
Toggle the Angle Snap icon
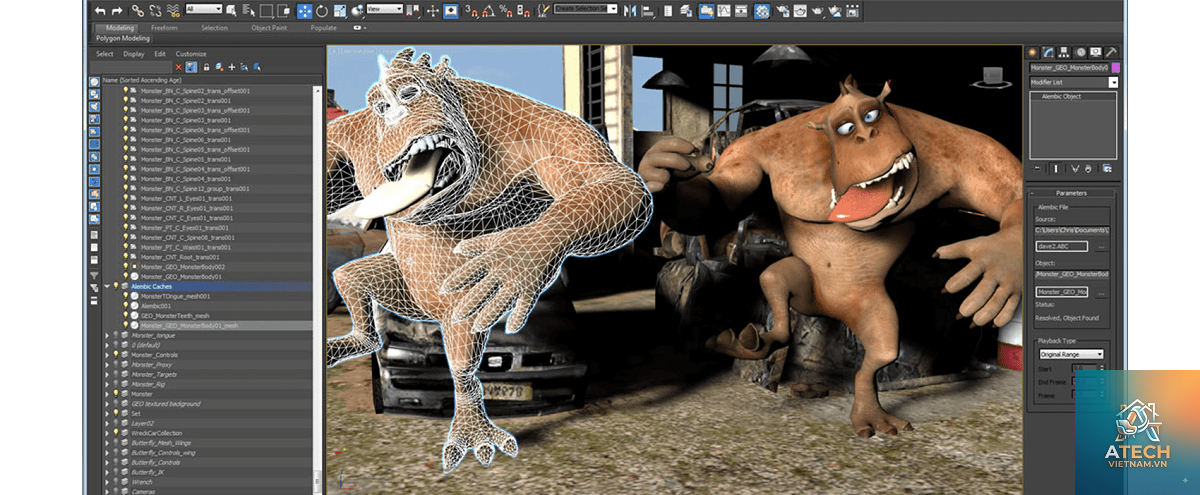point(488,11)
